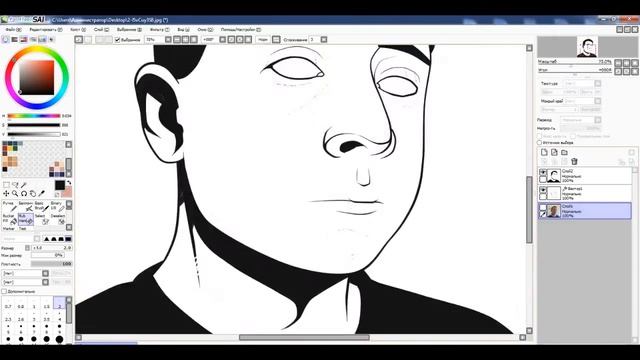Viewport: 640px width, 360px height.
Task: Select the Lasso tool
Action: [15, 185]
